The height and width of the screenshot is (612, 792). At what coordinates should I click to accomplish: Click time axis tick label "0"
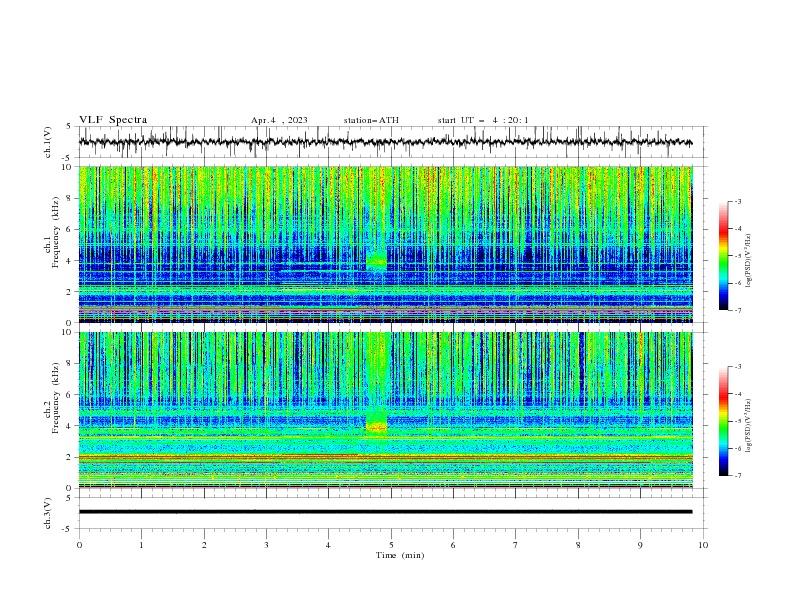pos(79,545)
